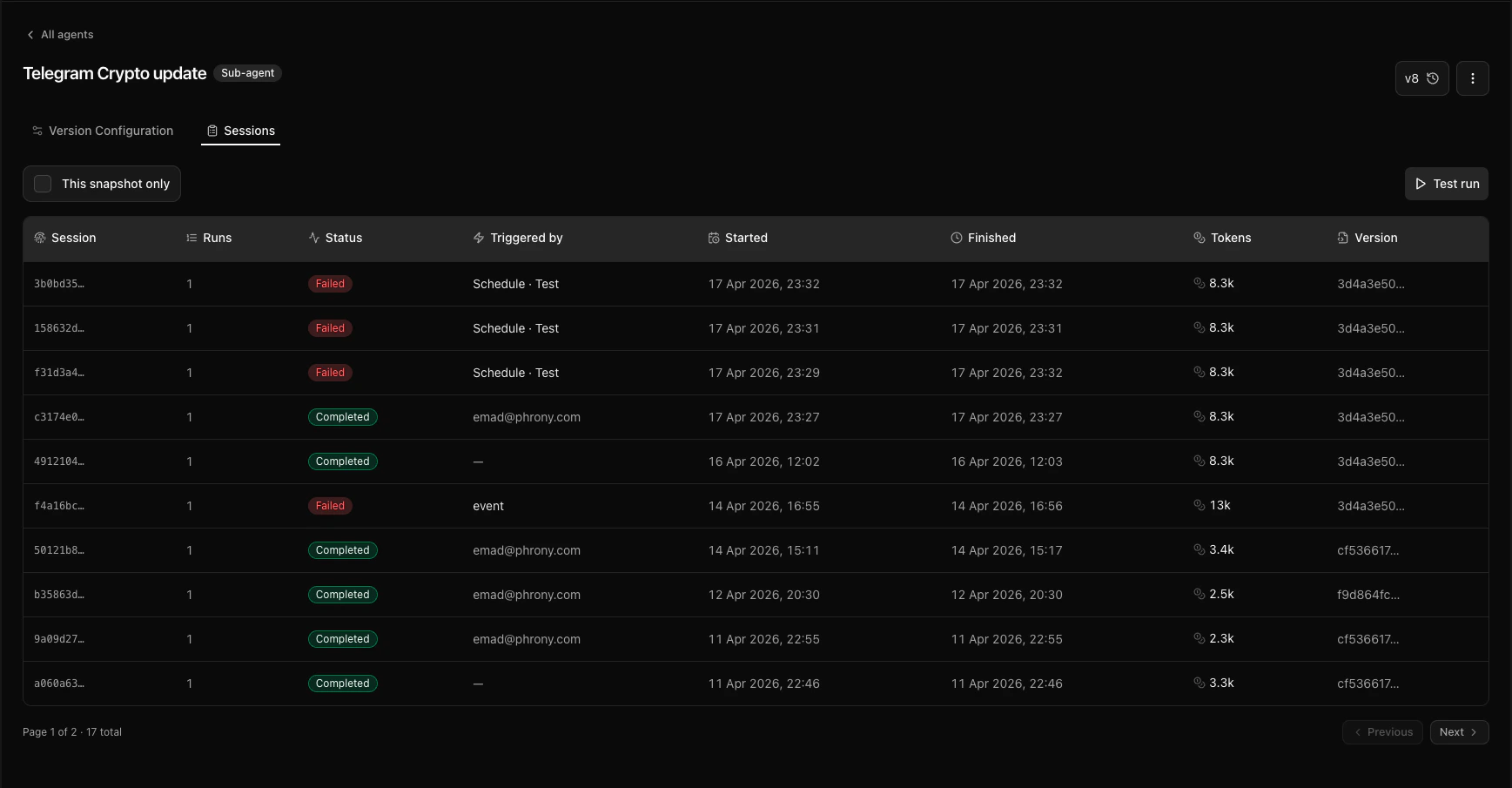This screenshot has height=788, width=1512.
Task: Click the Status column header
Action: [x=335, y=238]
